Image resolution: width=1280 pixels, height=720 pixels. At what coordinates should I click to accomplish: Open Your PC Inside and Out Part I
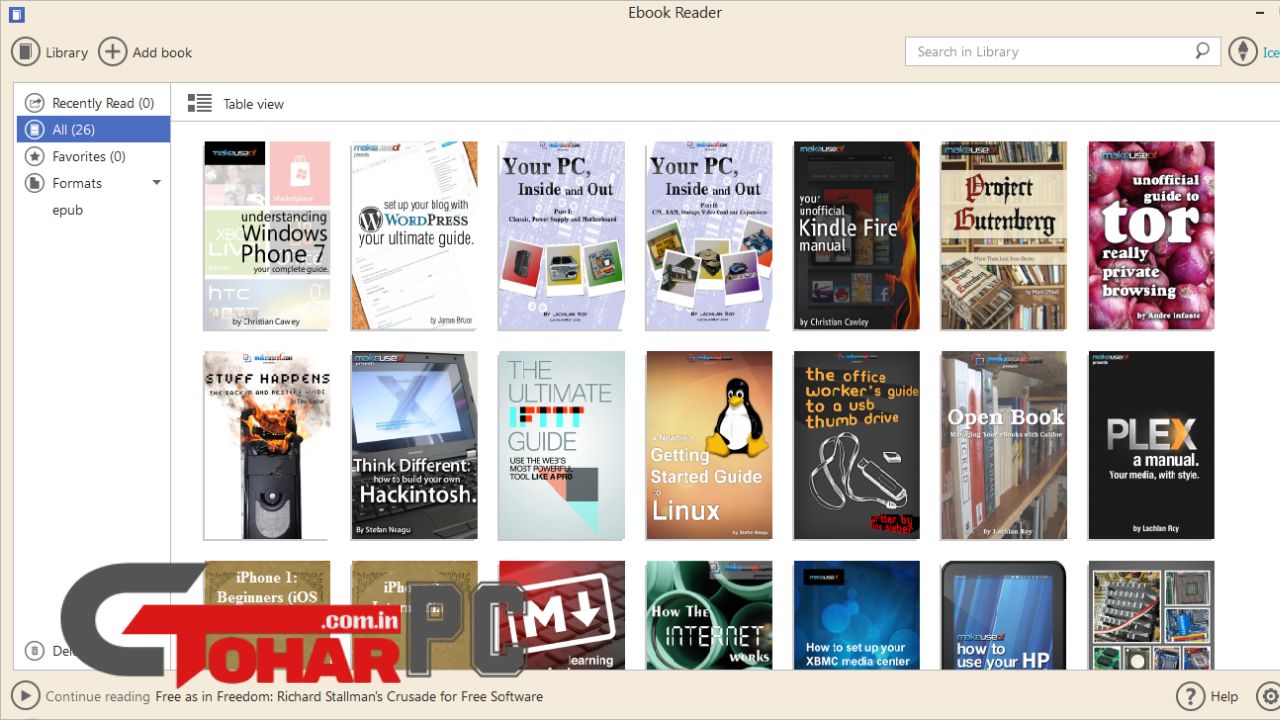click(562, 236)
